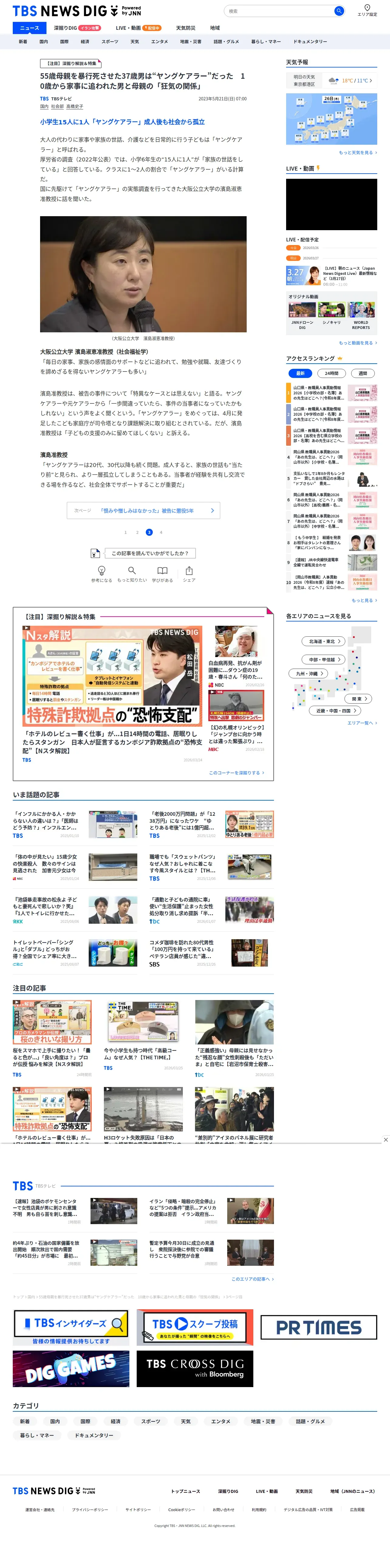Click the 小学生15人に1人「ヤングケアラー」 heading link

(122, 122)
